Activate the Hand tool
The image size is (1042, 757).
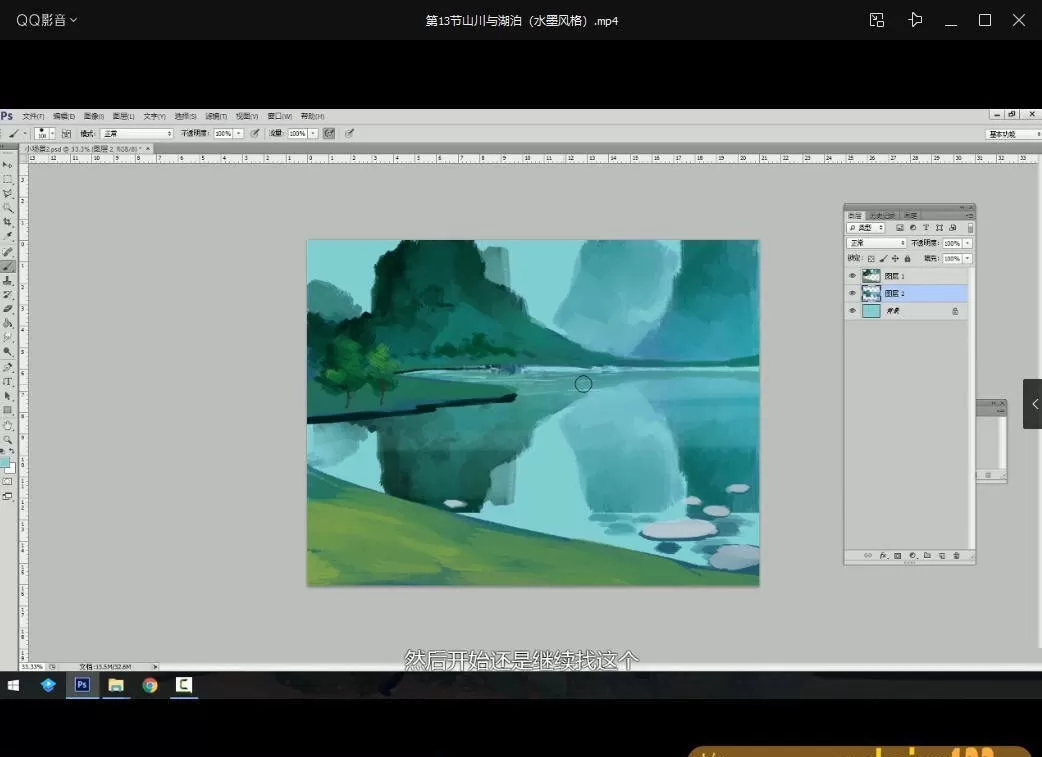8,425
